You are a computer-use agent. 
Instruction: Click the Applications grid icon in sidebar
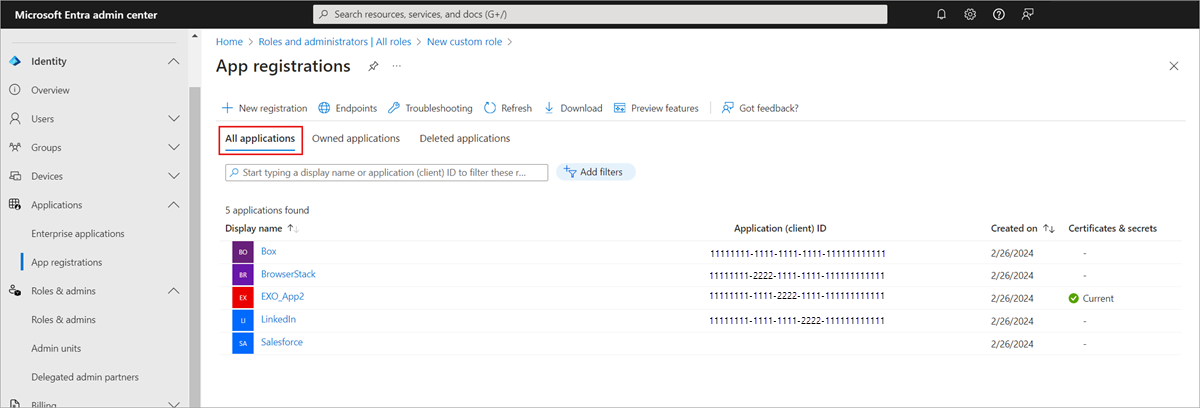pyautogui.click(x=15, y=204)
